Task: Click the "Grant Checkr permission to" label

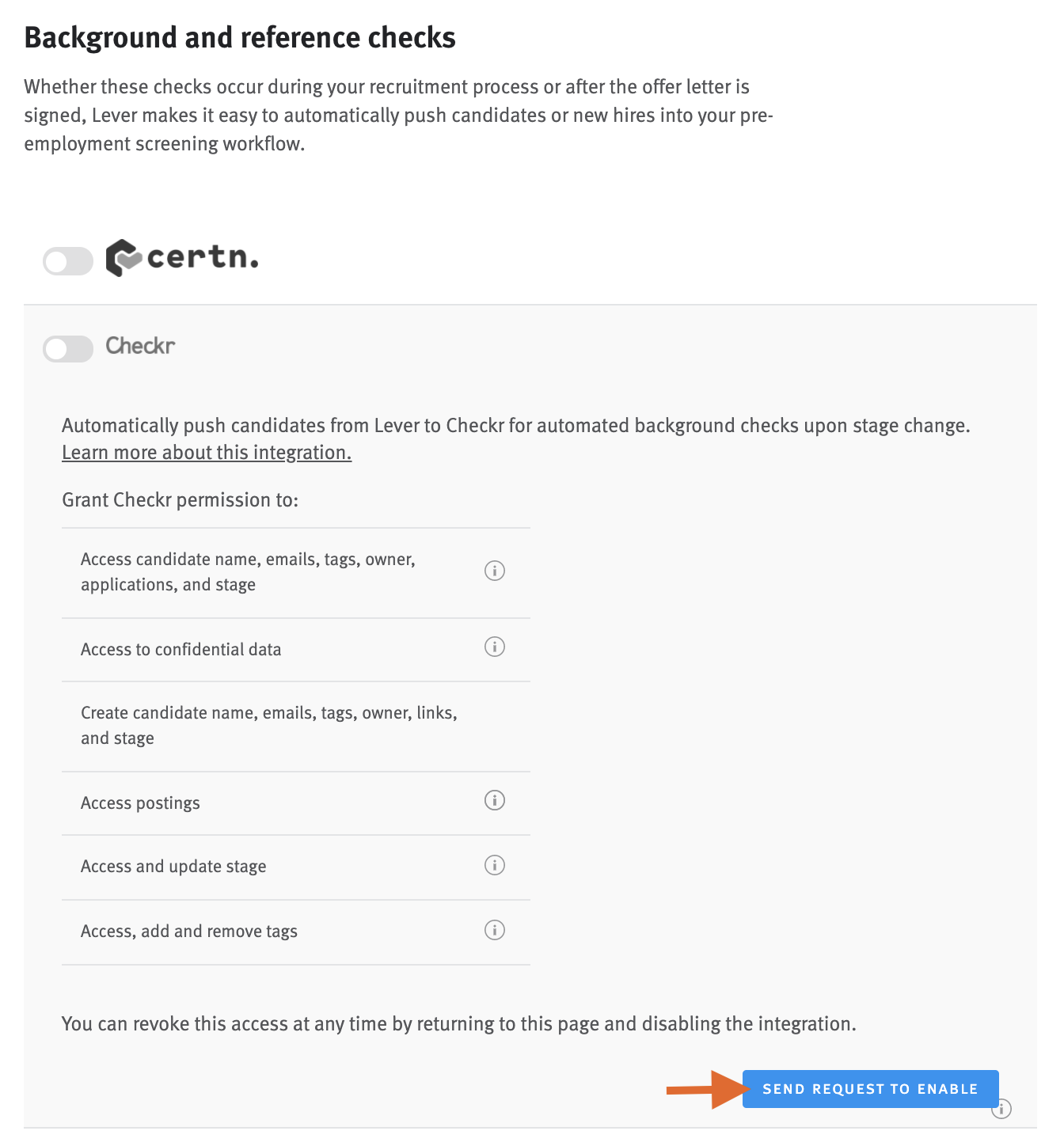Action: click(180, 499)
